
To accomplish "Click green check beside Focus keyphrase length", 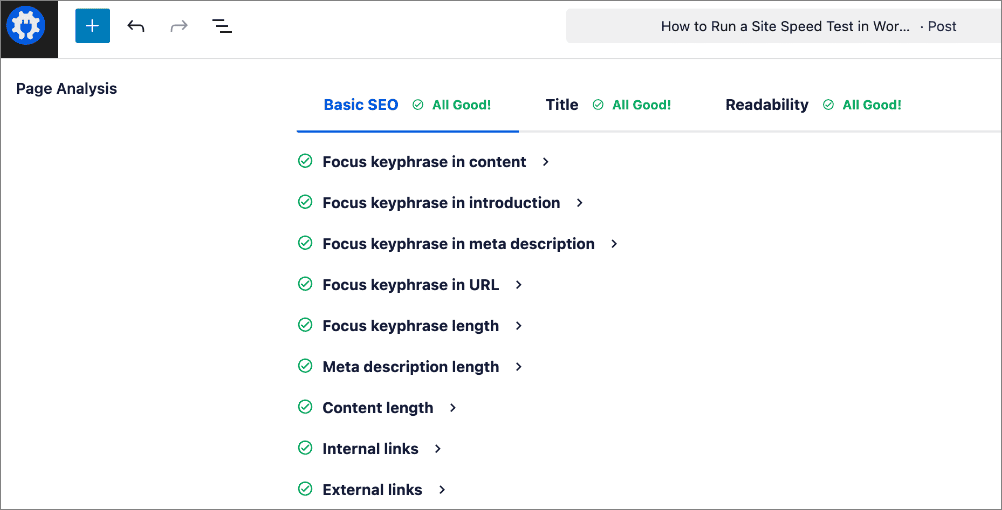I will (305, 325).
